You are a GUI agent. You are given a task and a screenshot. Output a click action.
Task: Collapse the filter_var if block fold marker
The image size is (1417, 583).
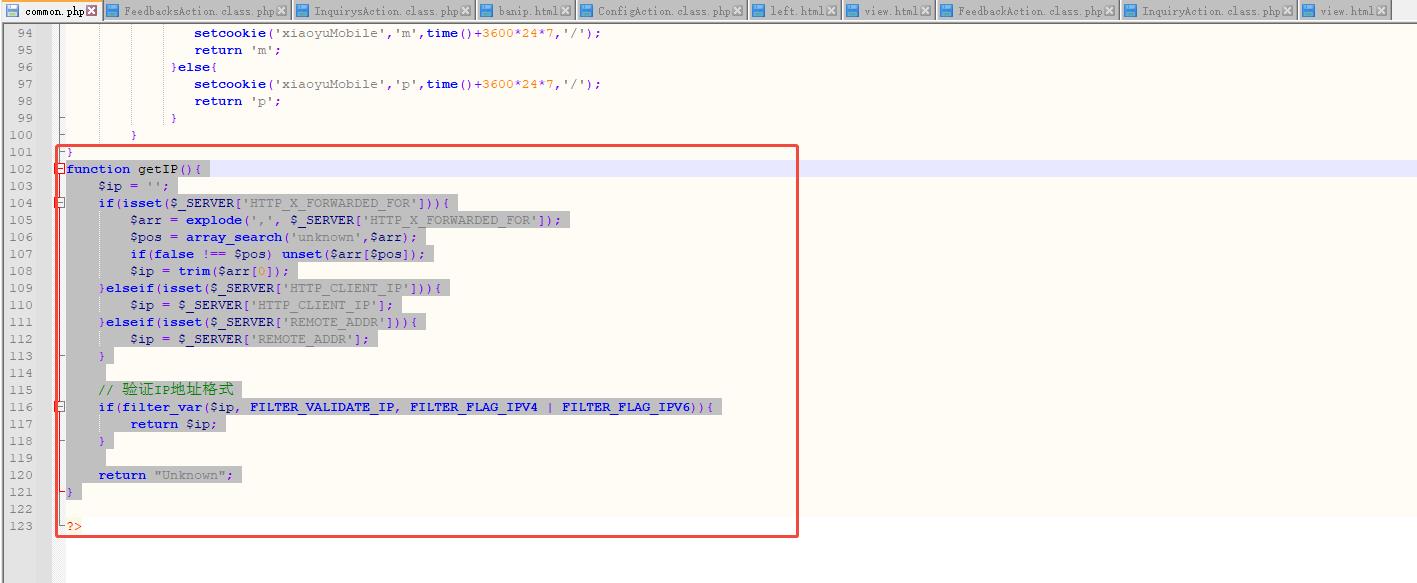[x=61, y=407]
